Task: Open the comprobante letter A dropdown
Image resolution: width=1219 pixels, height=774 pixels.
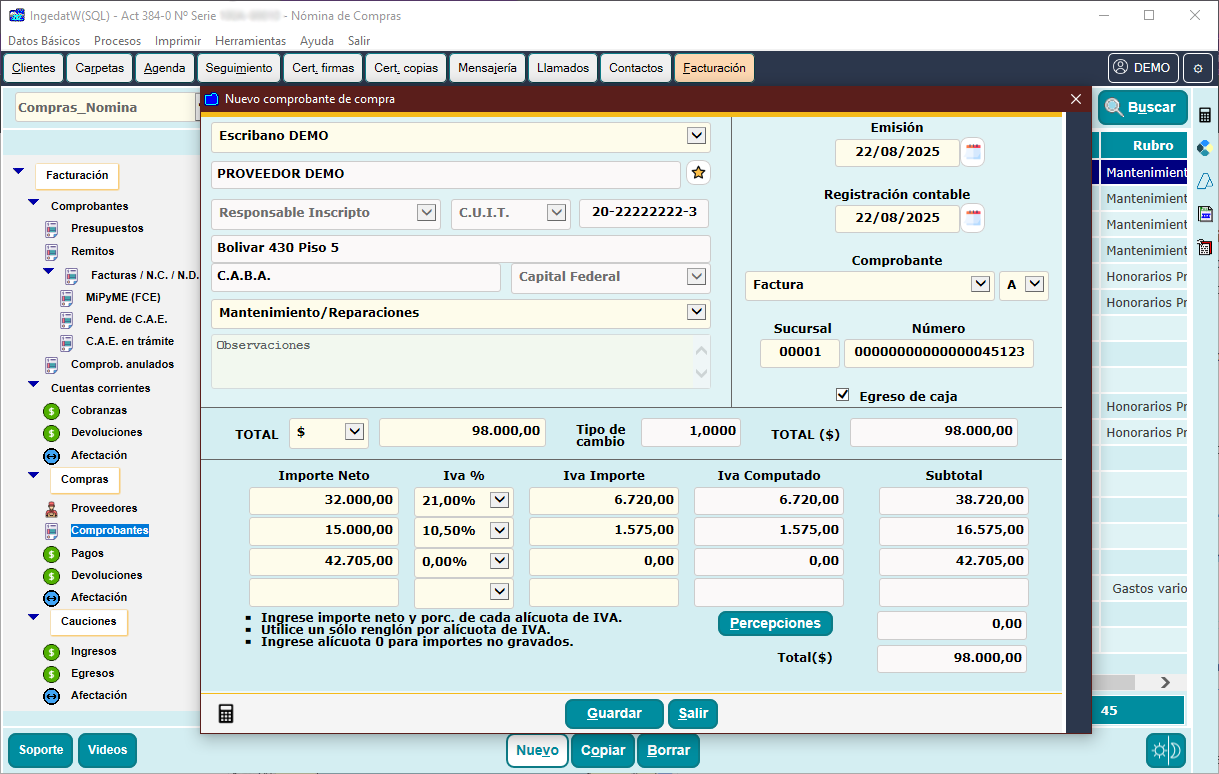Action: point(1035,284)
